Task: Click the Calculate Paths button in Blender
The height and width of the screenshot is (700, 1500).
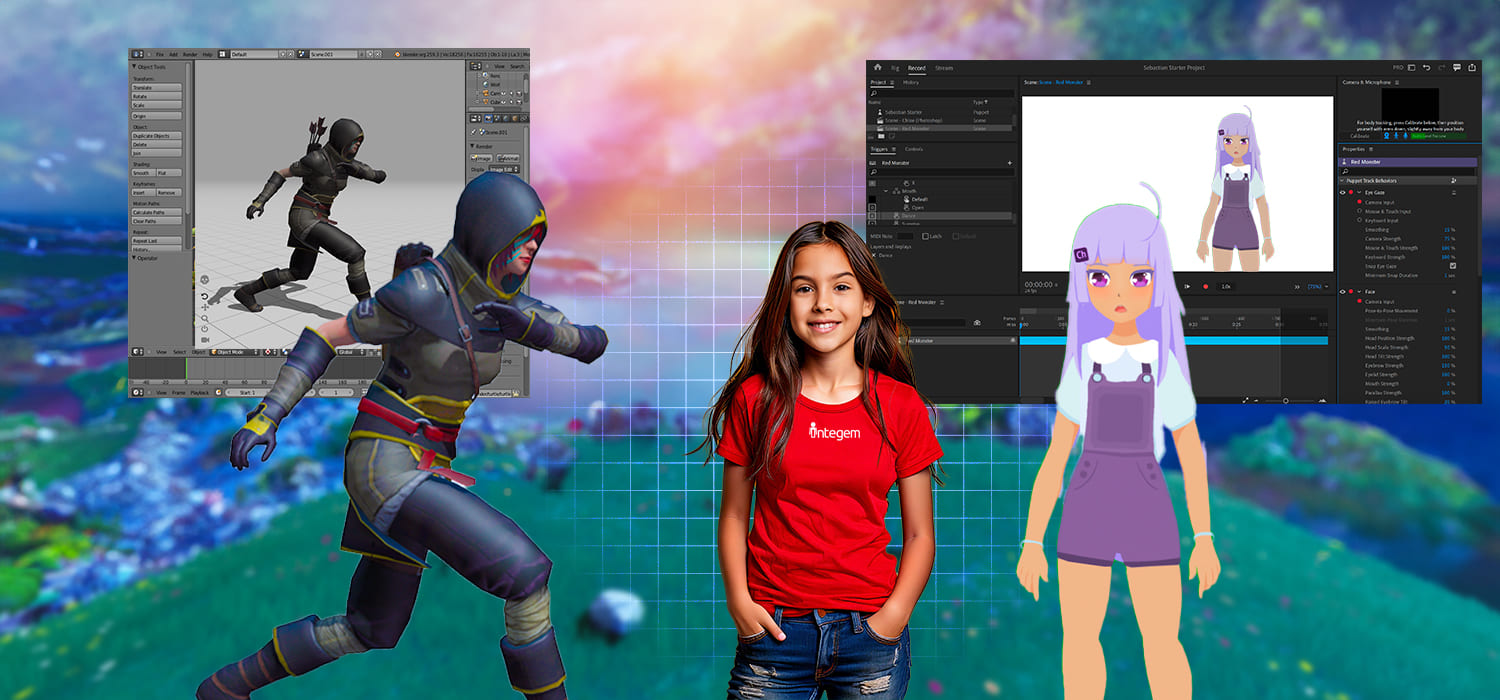Action: (157, 212)
